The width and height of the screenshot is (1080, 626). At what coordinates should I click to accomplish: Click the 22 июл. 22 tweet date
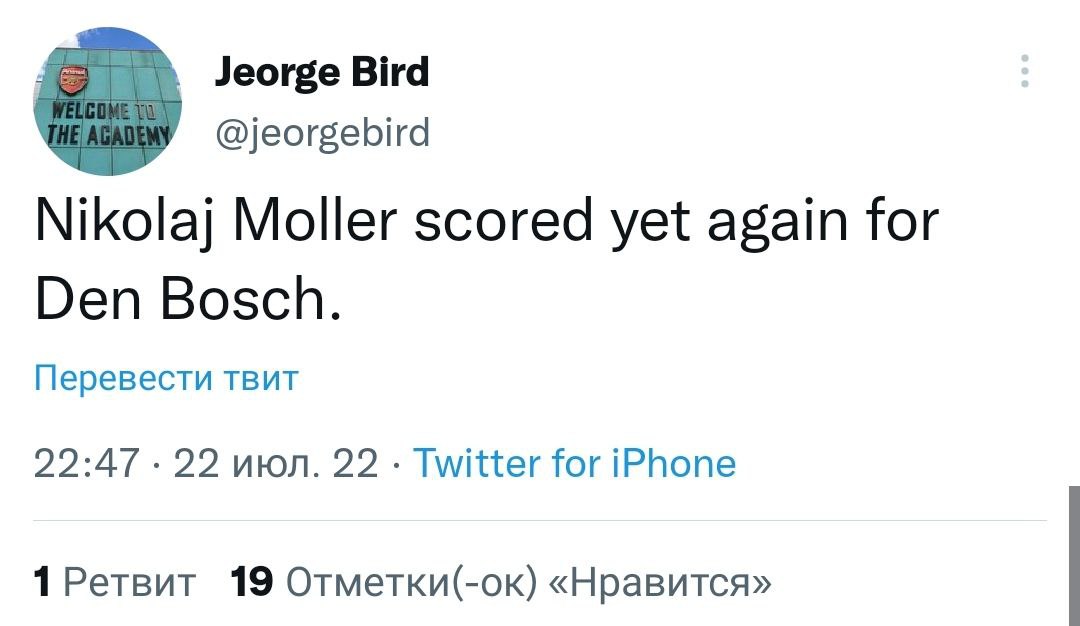(x=276, y=464)
